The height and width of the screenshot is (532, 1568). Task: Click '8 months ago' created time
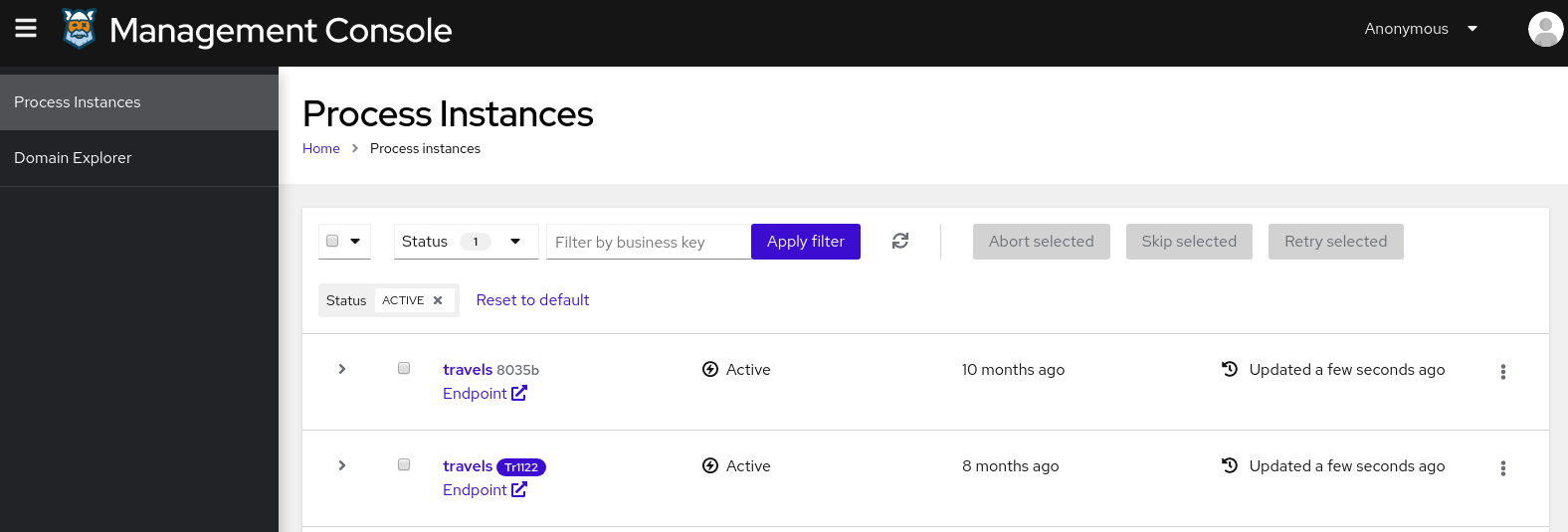tap(1011, 466)
